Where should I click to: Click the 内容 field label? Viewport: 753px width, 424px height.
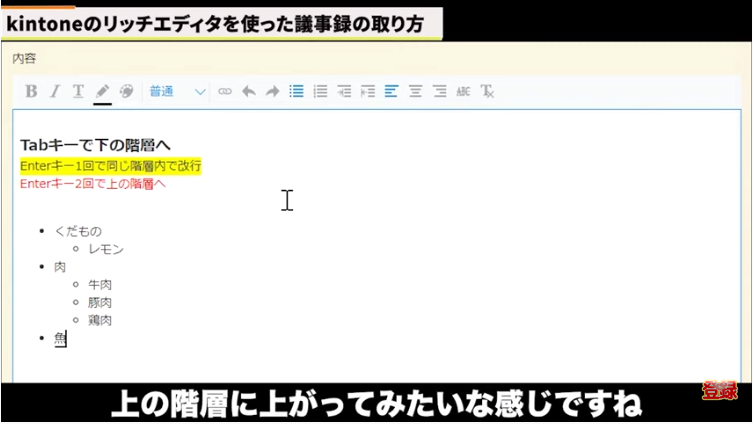(24, 59)
